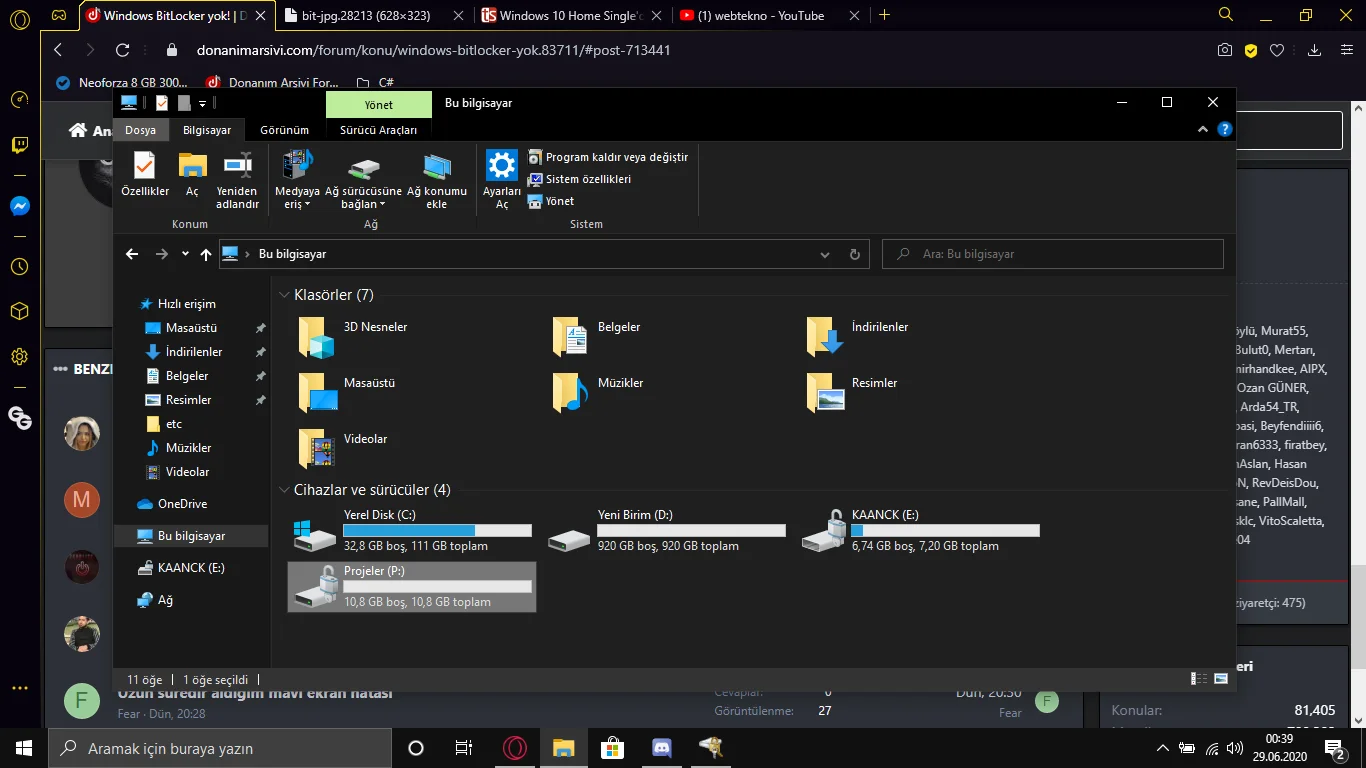The height and width of the screenshot is (768, 1366).
Task: Click Sistem özellikleri button
Action: [588, 179]
